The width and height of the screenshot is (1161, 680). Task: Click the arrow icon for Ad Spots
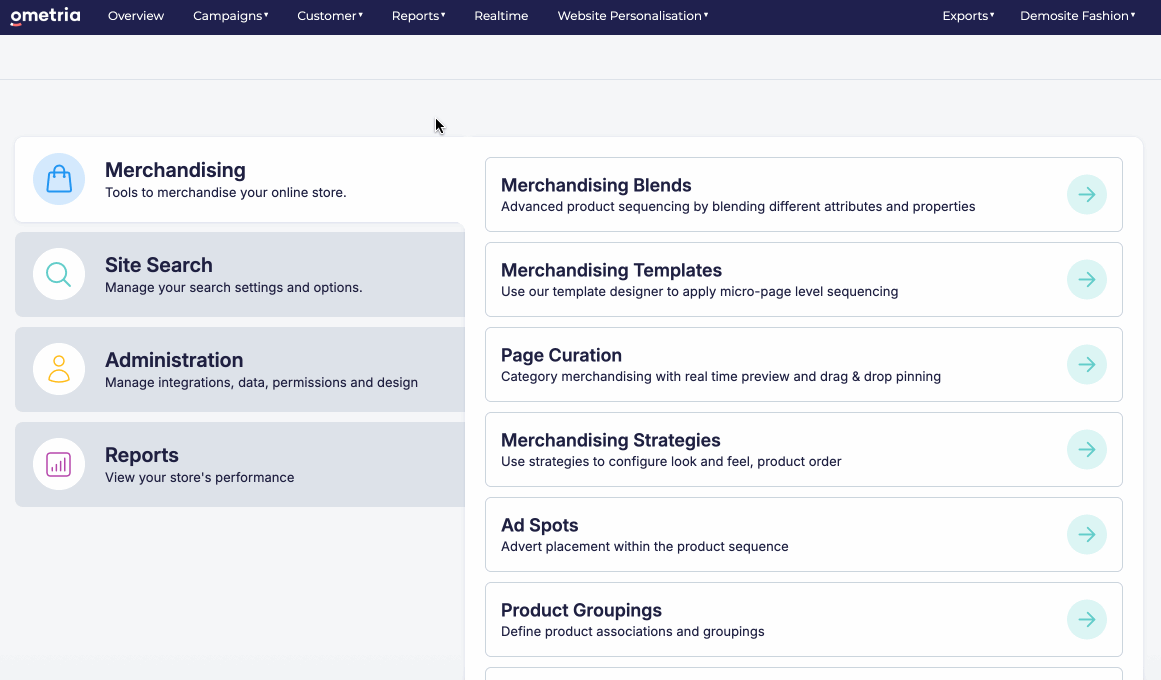pos(1087,534)
